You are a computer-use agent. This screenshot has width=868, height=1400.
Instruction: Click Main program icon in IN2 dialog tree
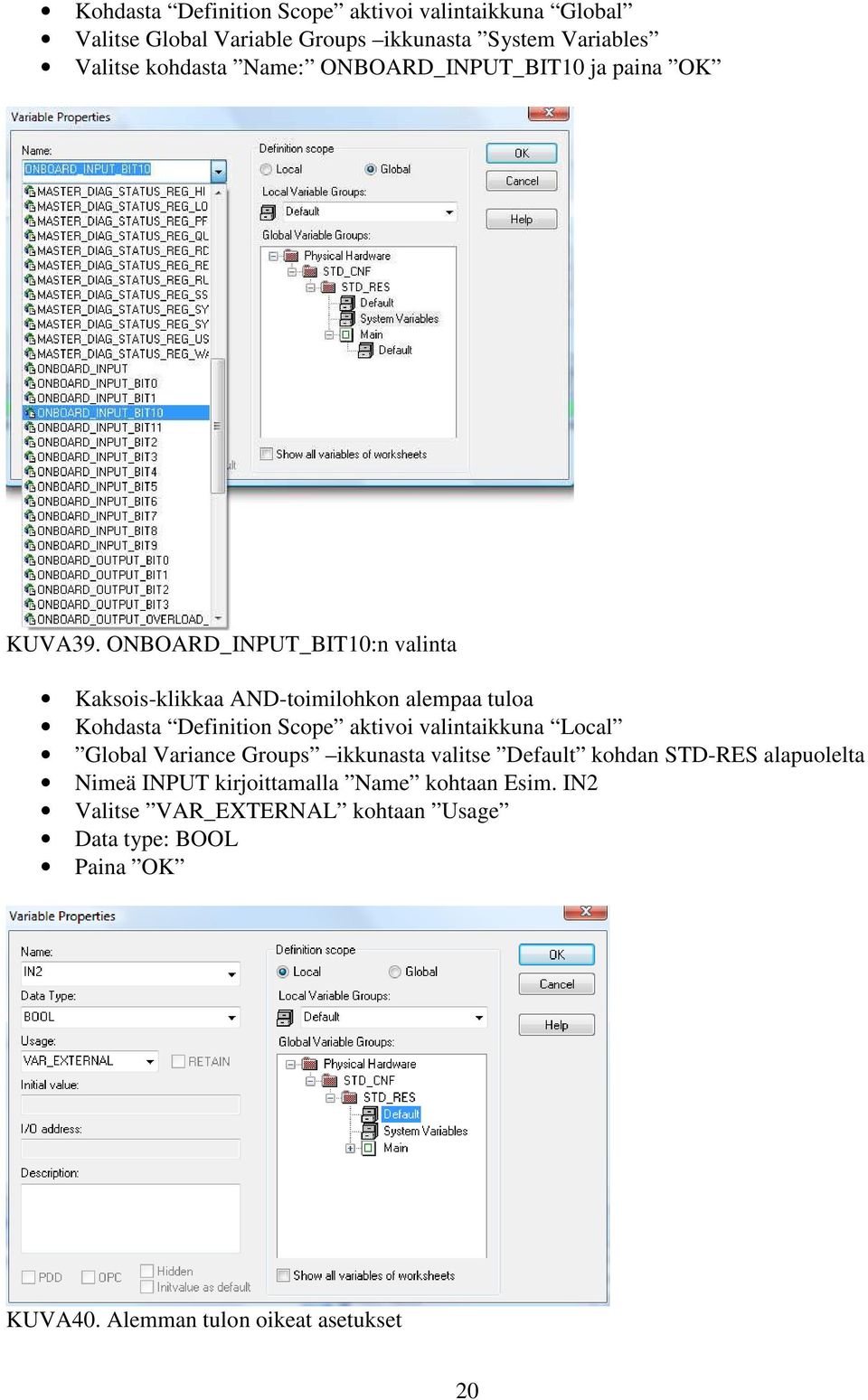(x=369, y=1149)
